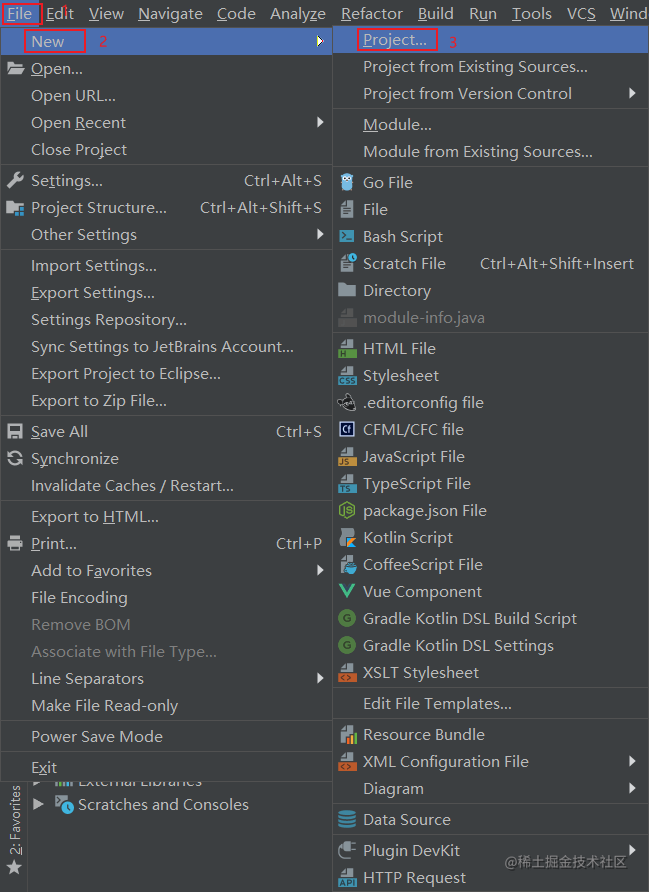Click the CFML/CFC file icon

click(347, 429)
